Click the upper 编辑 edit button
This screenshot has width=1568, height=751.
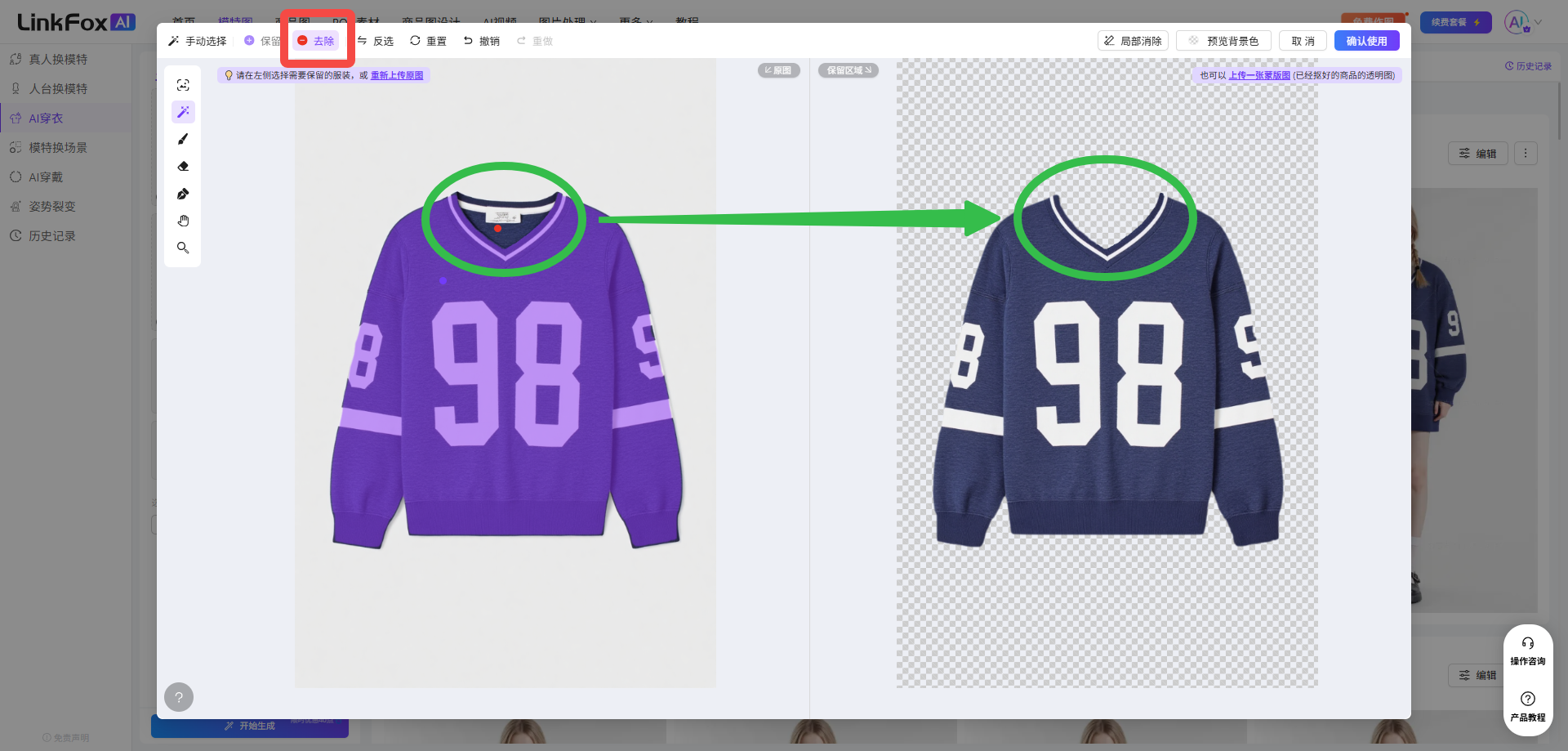click(x=1478, y=153)
